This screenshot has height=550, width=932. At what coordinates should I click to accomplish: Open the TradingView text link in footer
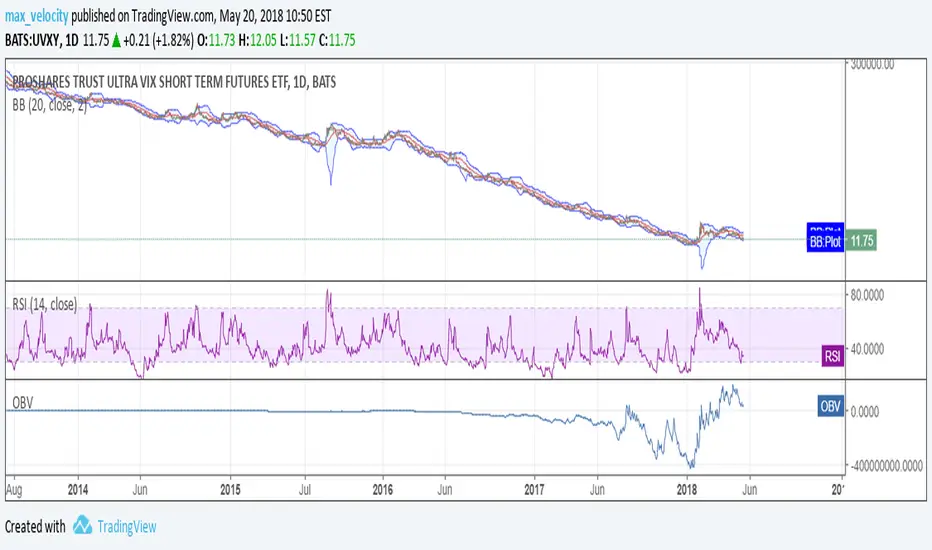click(x=127, y=527)
